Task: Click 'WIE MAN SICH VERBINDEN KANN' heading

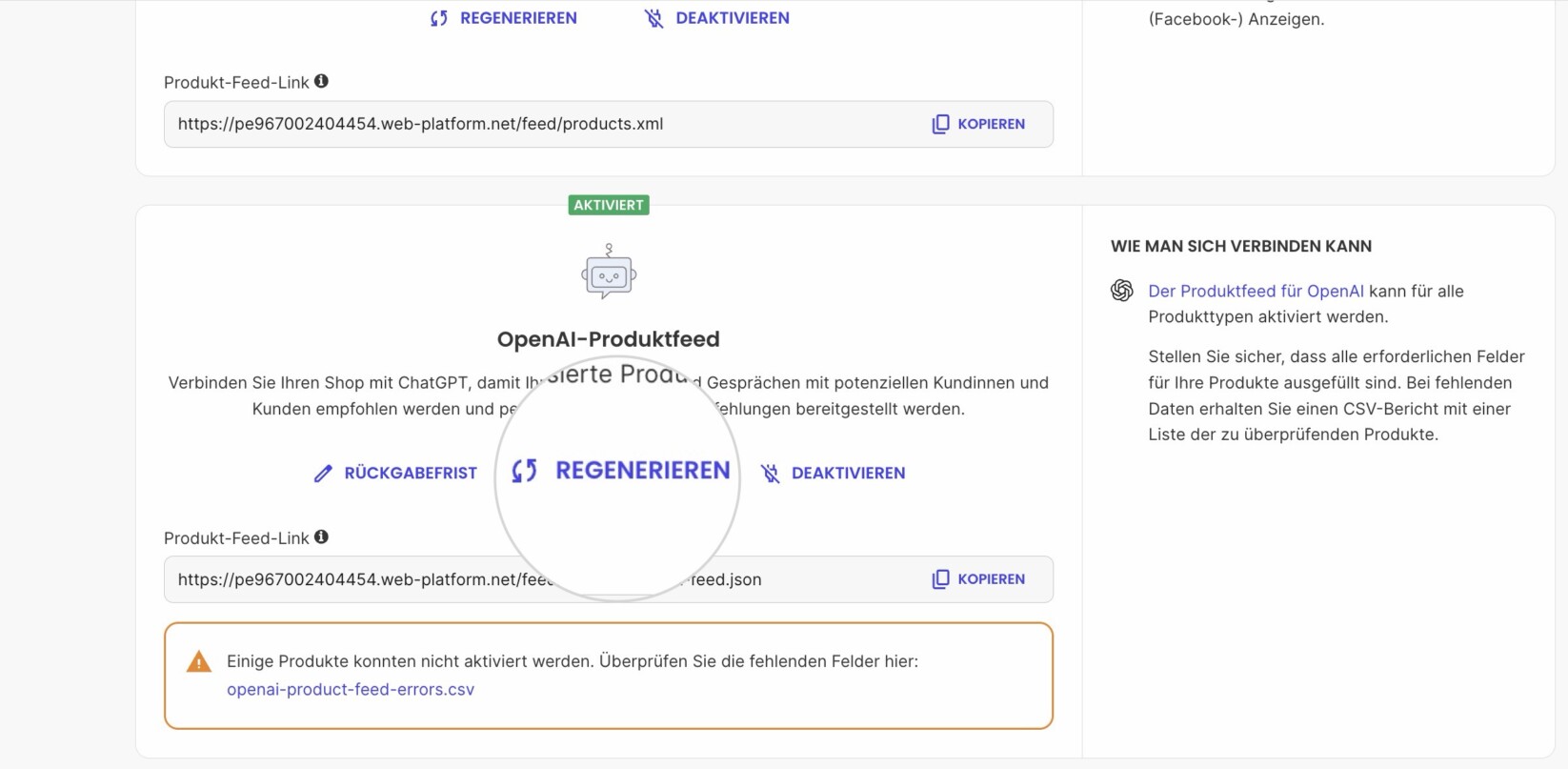Action: [1241, 246]
